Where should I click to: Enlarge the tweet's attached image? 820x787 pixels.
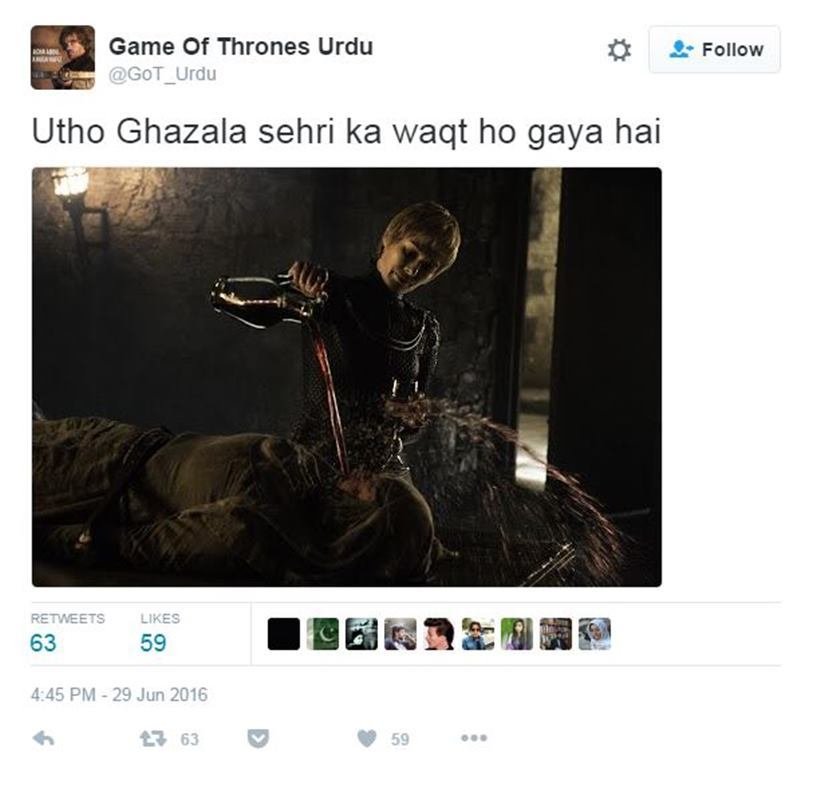347,377
